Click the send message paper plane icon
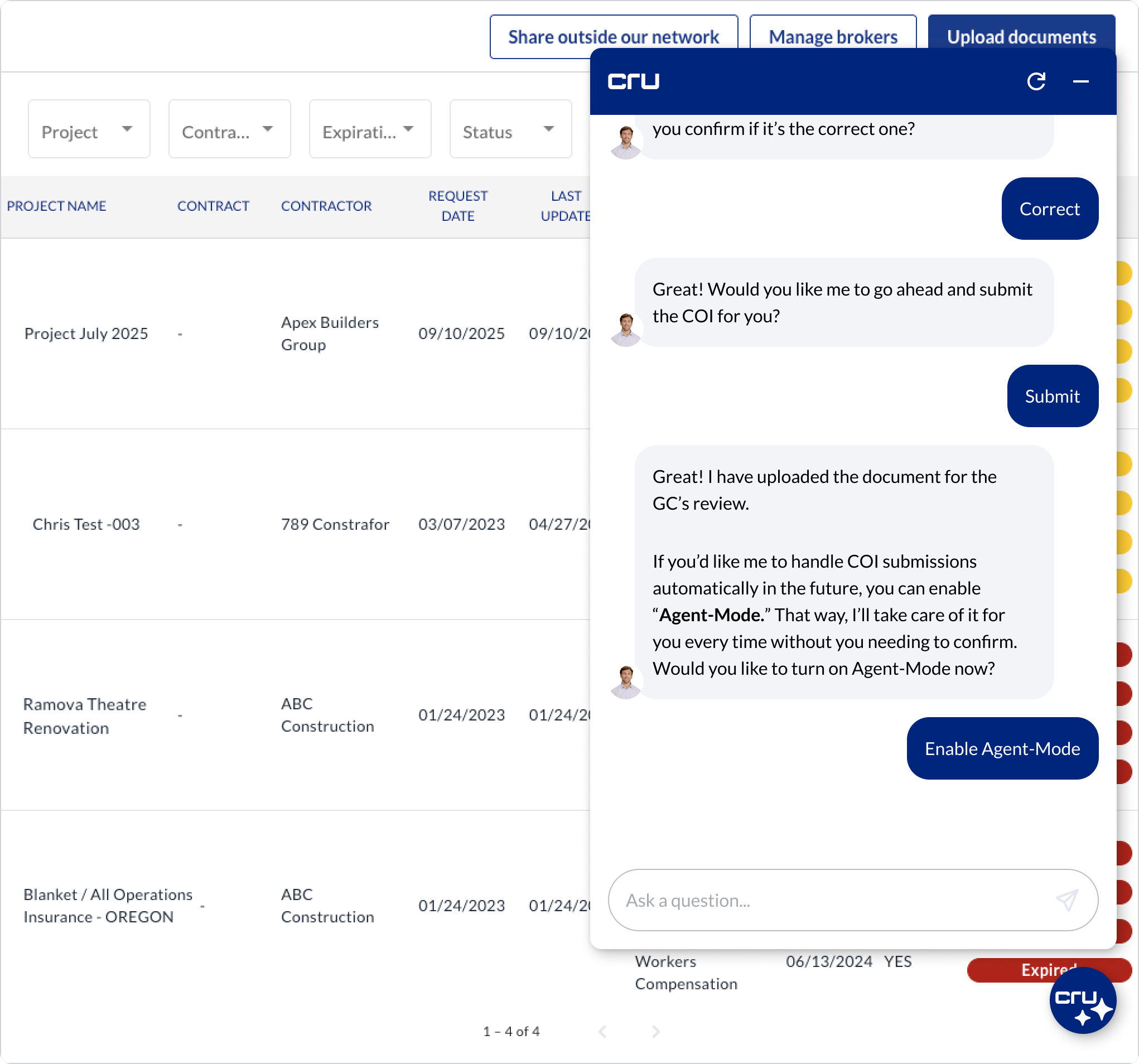Image resolution: width=1139 pixels, height=1064 pixels. [x=1067, y=900]
